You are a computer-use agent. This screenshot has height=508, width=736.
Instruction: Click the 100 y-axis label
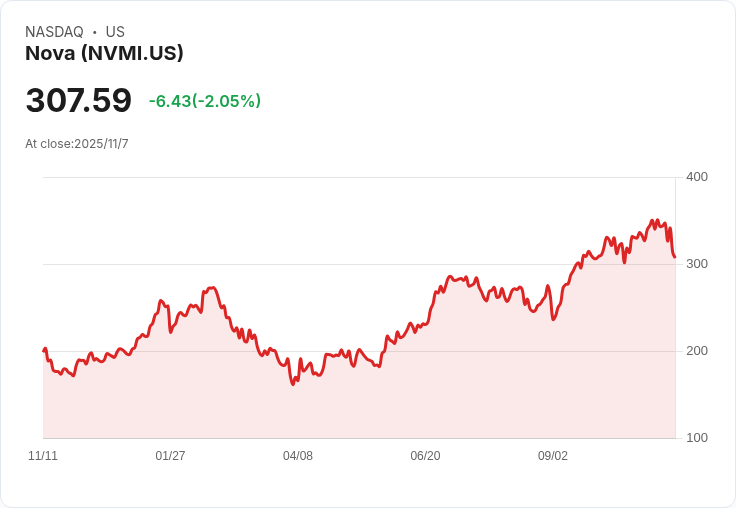coord(697,438)
